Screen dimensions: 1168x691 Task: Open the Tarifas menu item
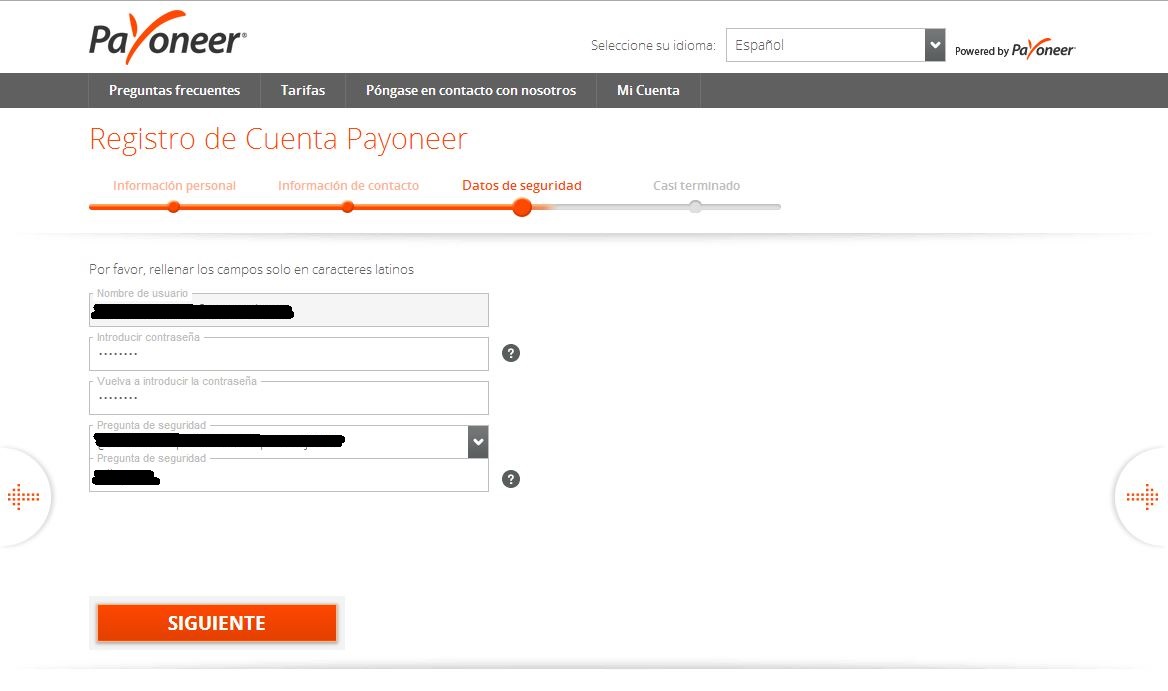click(303, 90)
